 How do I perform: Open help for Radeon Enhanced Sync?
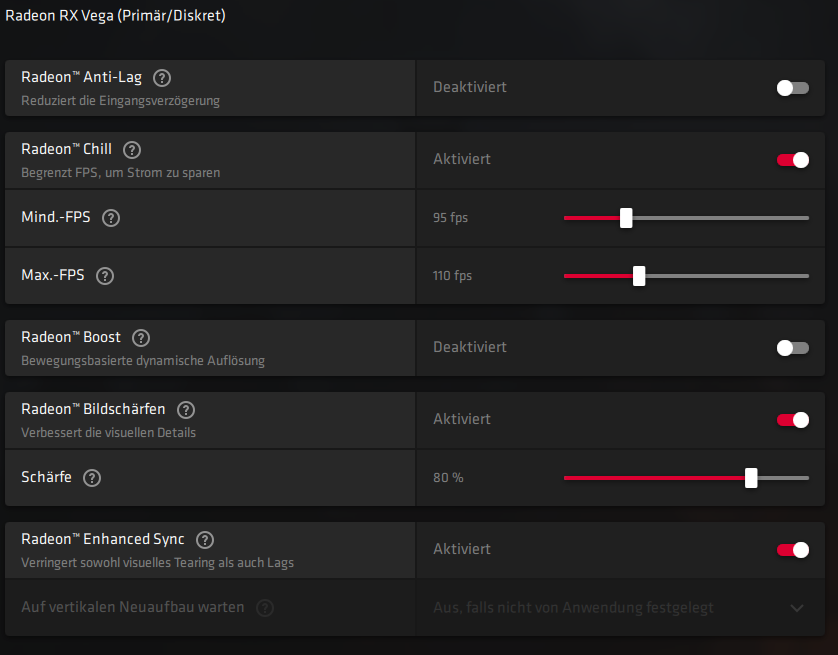point(204,540)
